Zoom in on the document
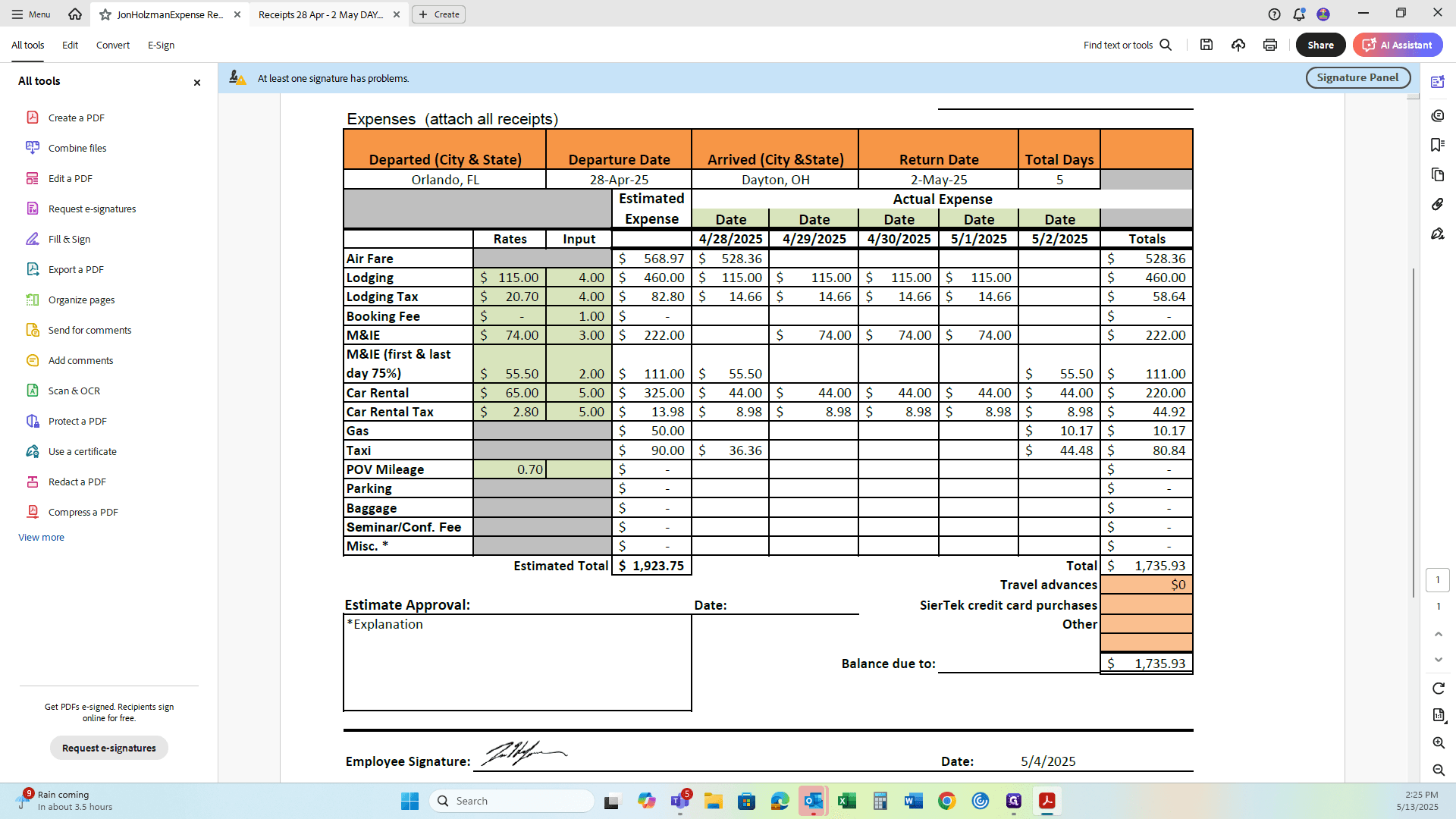1456x819 pixels. pyautogui.click(x=1438, y=742)
